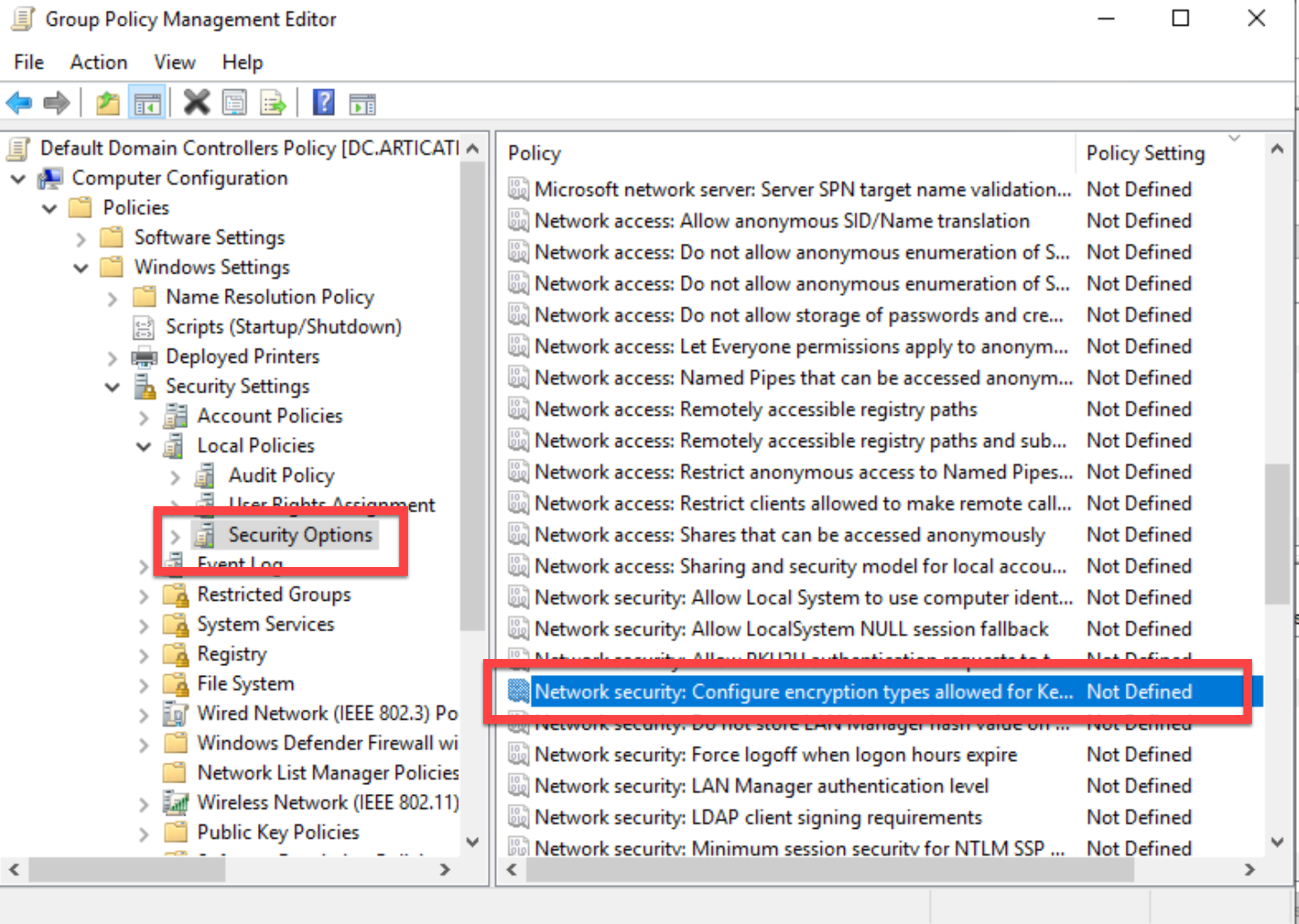This screenshot has width=1299, height=924.
Task: Click policy list vertical scrollbar down arrow
Action: pos(1277,842)
